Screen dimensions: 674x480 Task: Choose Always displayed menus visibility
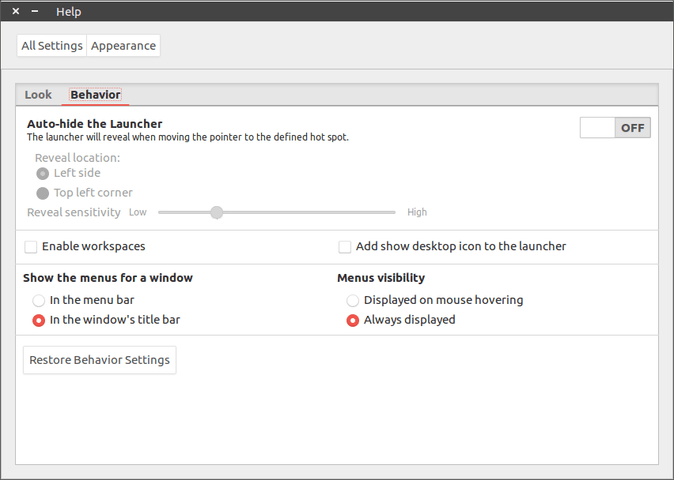coord(353,320)
